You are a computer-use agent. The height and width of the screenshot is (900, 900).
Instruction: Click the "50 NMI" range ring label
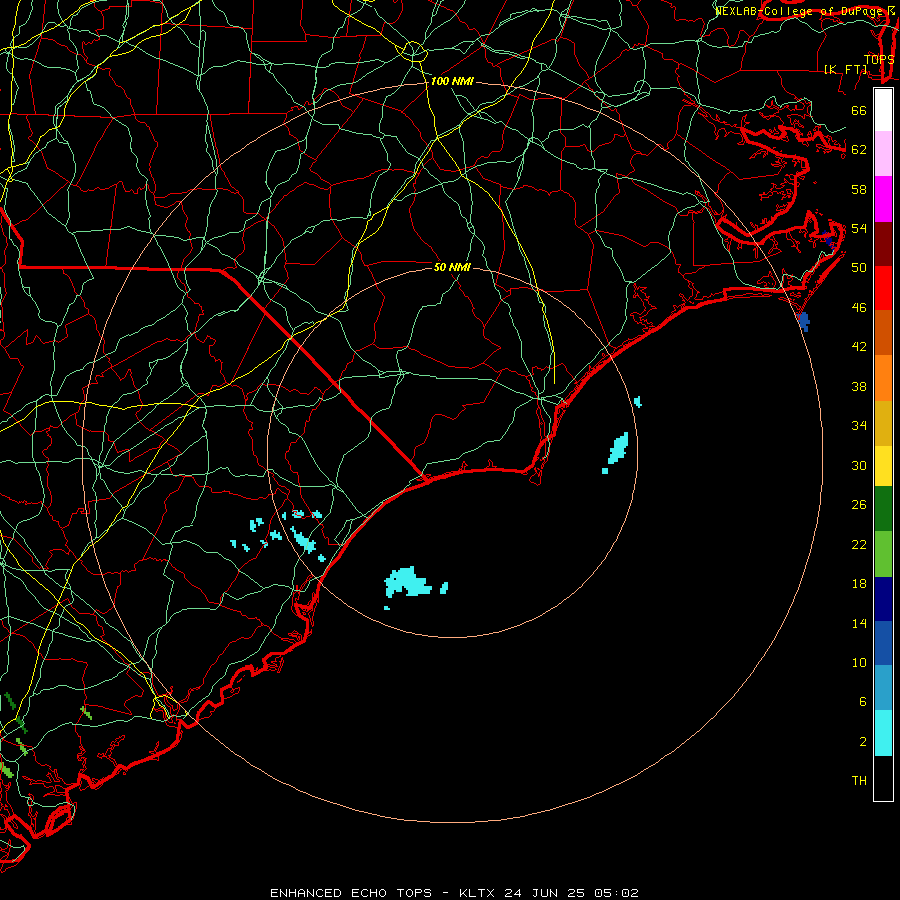[452, 267]
